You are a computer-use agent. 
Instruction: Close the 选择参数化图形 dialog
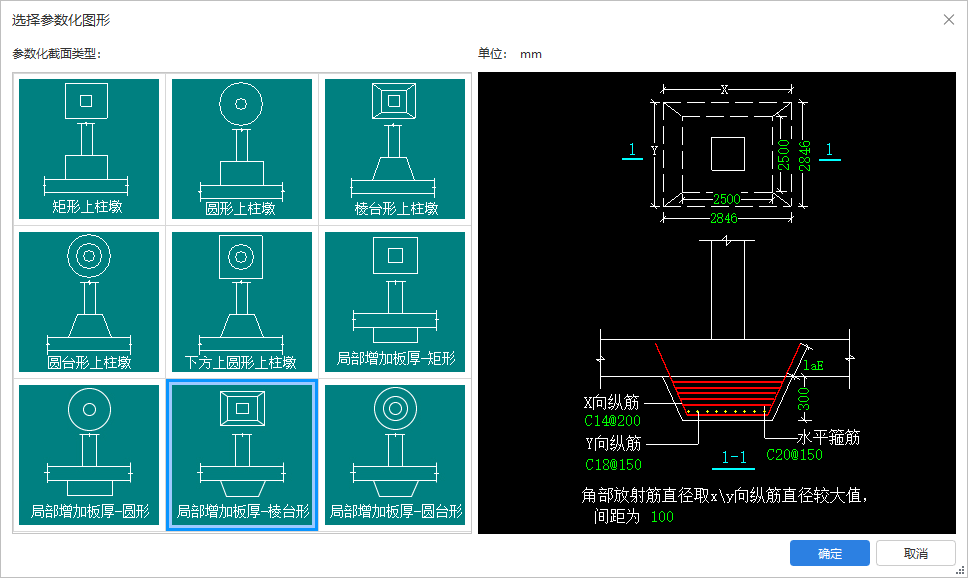coord(949,20)
